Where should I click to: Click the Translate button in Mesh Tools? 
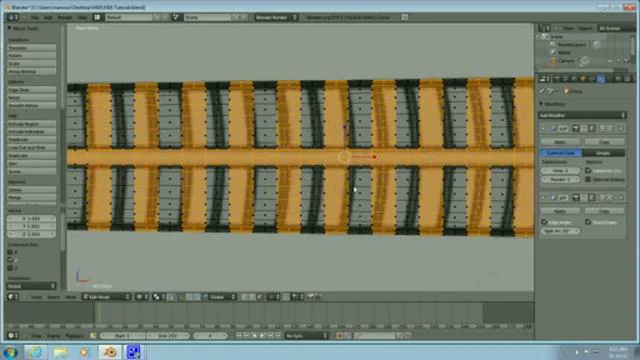coord(31,48)
